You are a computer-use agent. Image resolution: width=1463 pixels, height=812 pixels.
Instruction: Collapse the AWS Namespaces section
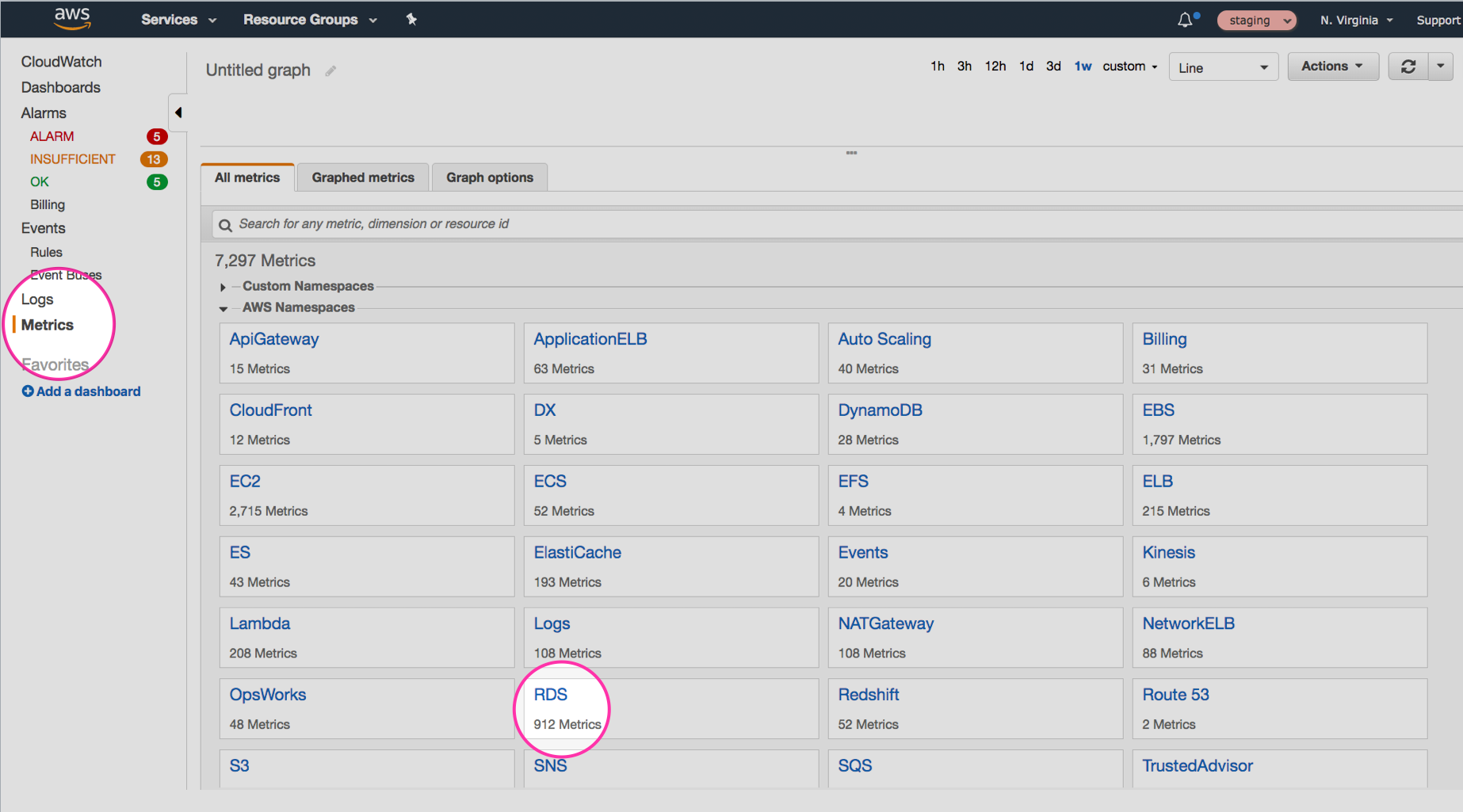(x=223, y=308)
